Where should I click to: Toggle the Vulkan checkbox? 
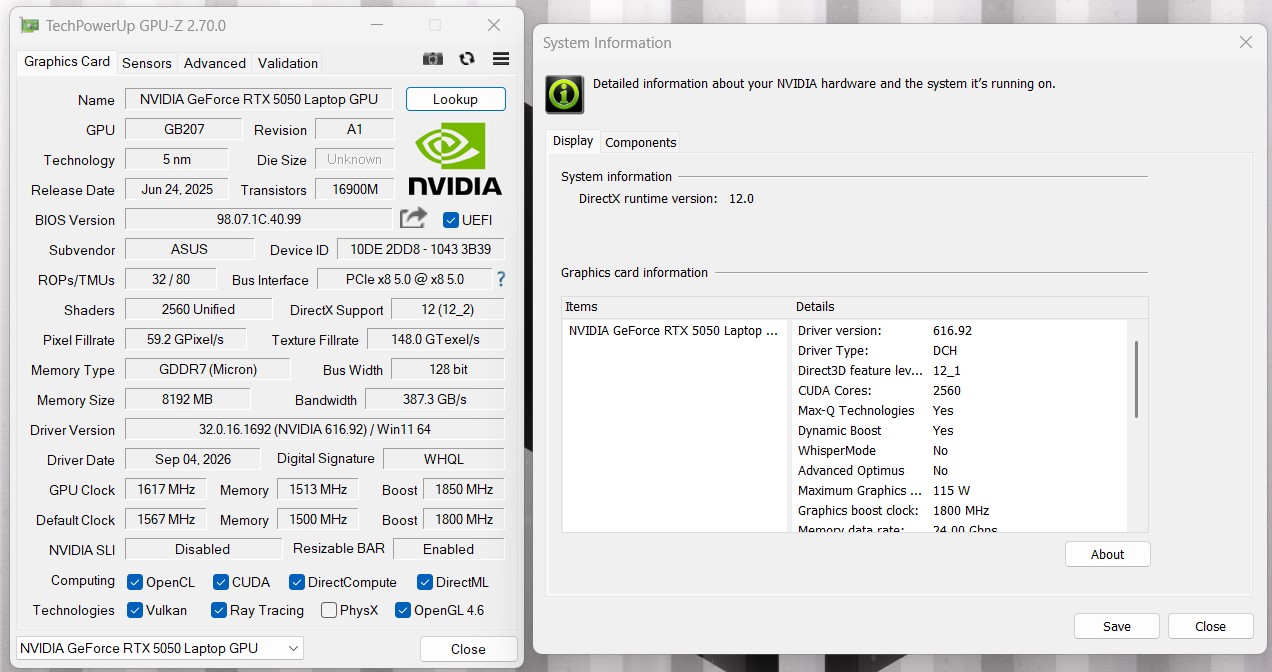point(135,610)
